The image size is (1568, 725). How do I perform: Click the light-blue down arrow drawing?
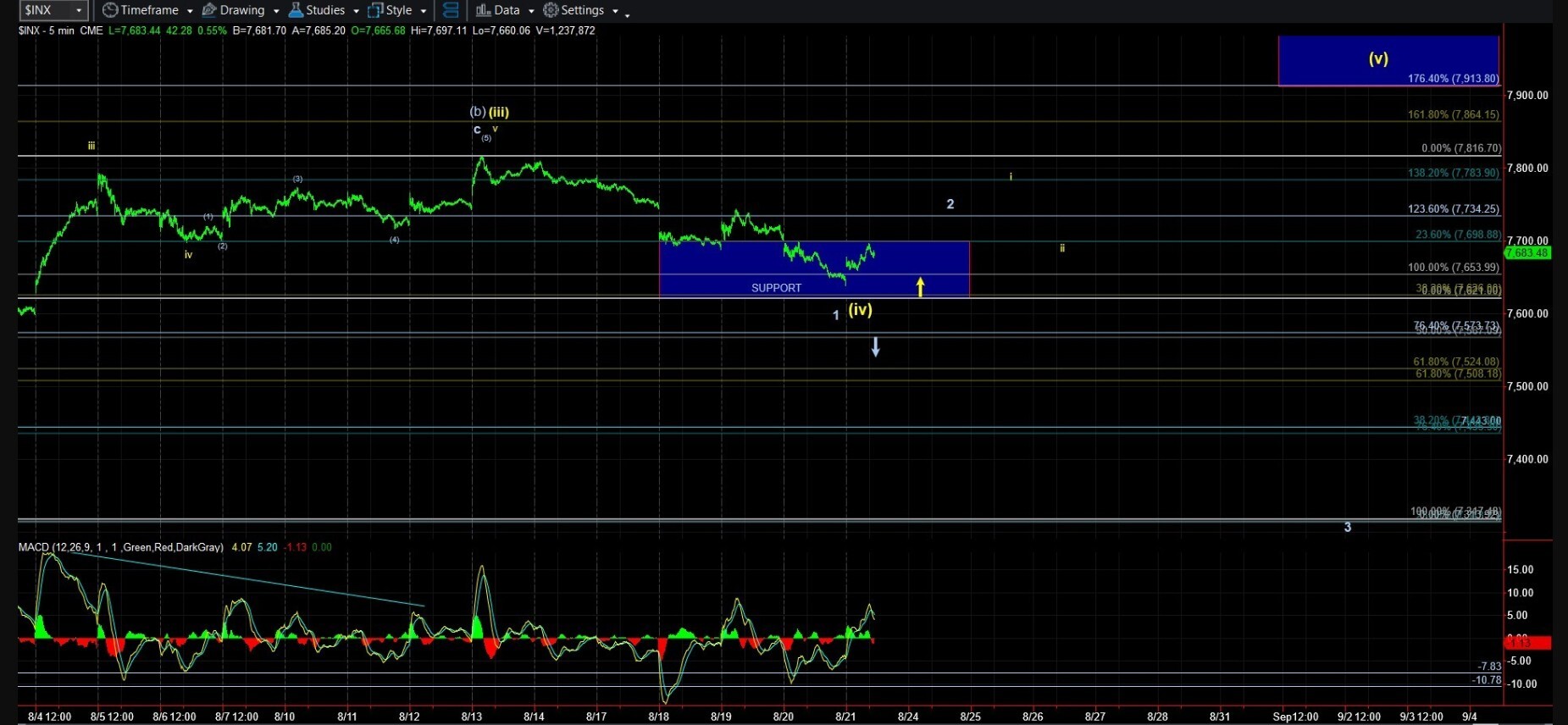[876, 346]
